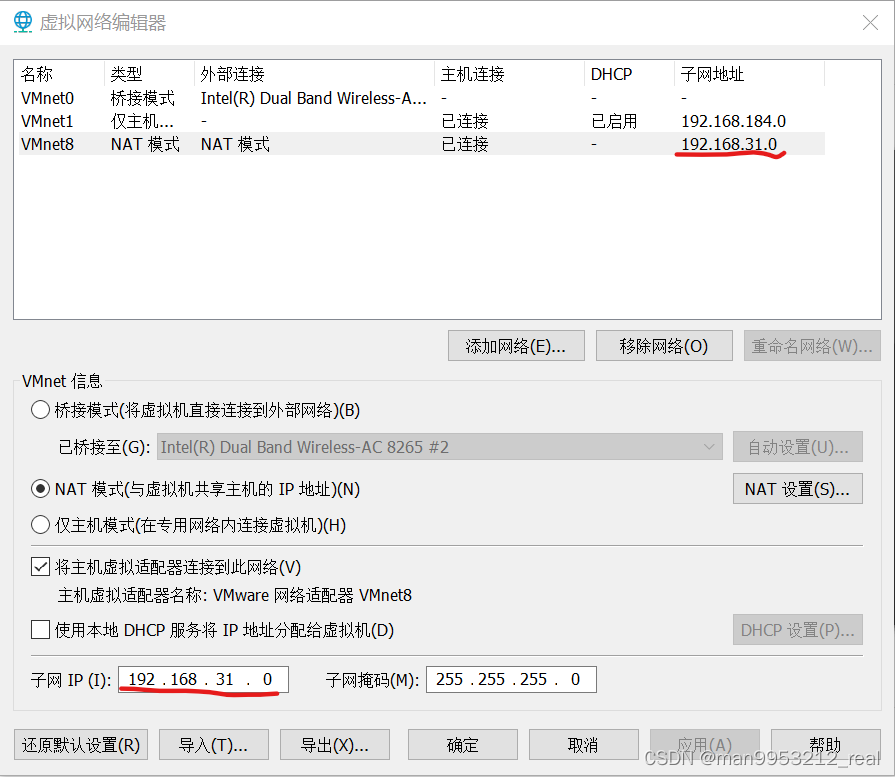The width and height of the screenshot is (895, 777).
Task: Click 应用(A) button
Action: [x=704, y=745]
